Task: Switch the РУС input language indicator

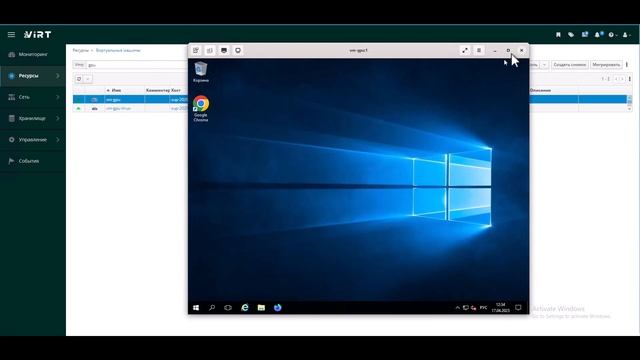Action: point(483,308)
